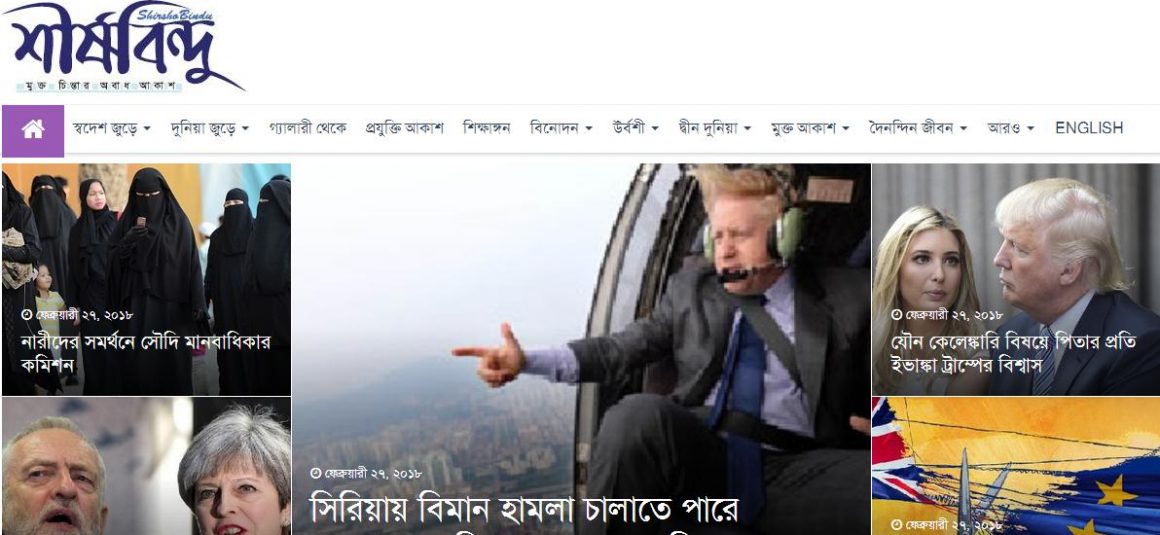1160x535 pixels.
Task: Switch to the ENGLISH version link
Action: (x=1089, y=128)
